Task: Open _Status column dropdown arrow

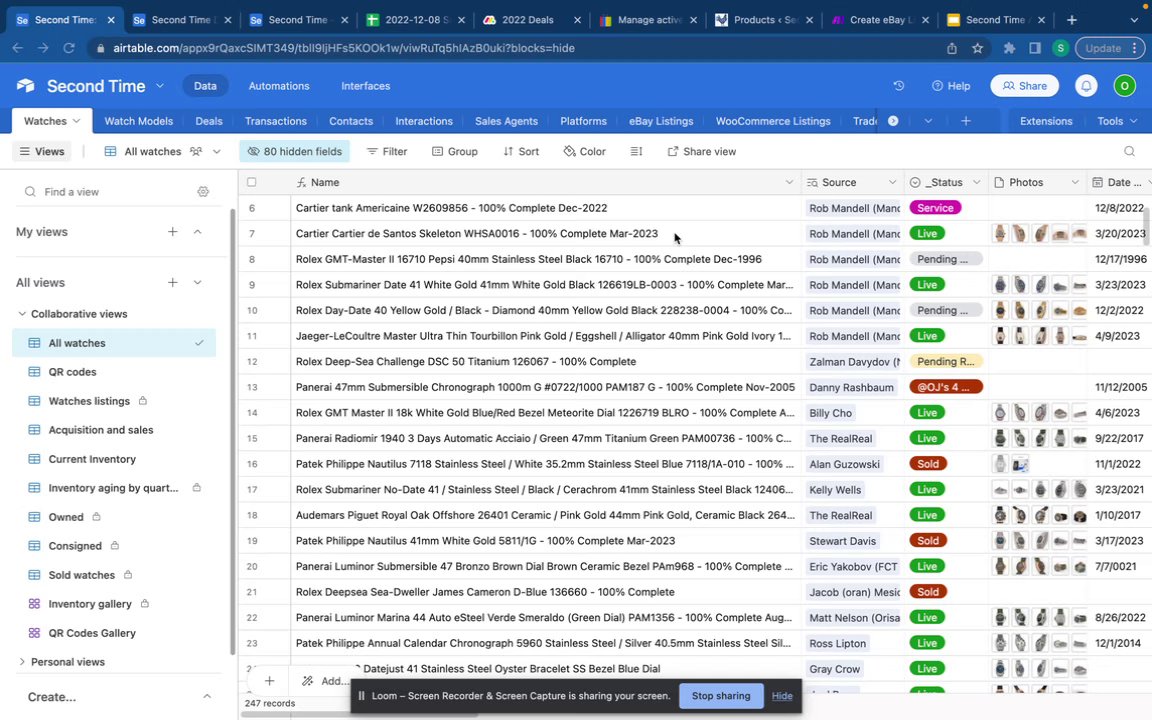Action: pos(976,182)
